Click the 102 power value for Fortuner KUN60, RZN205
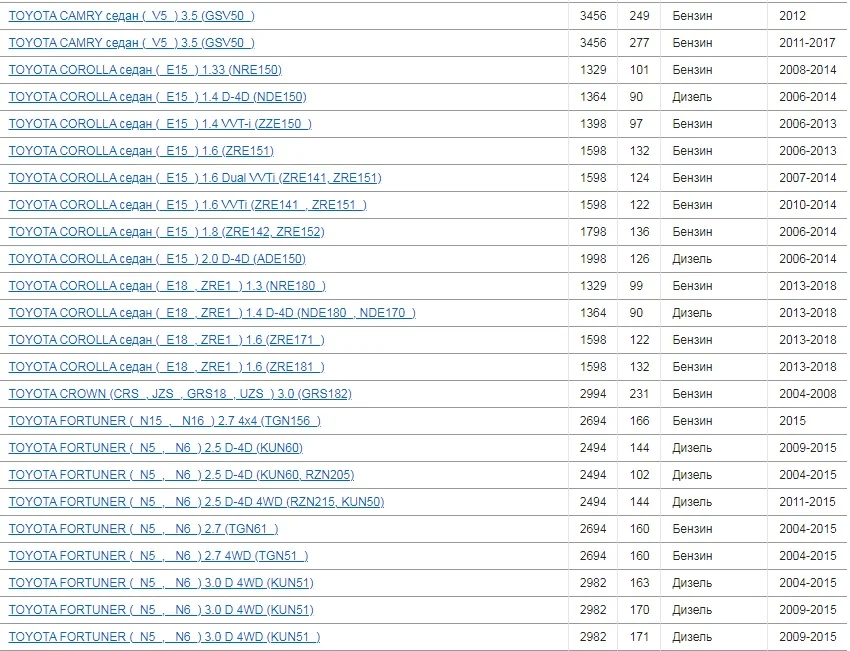850x651 pixels. pos(640,475)
